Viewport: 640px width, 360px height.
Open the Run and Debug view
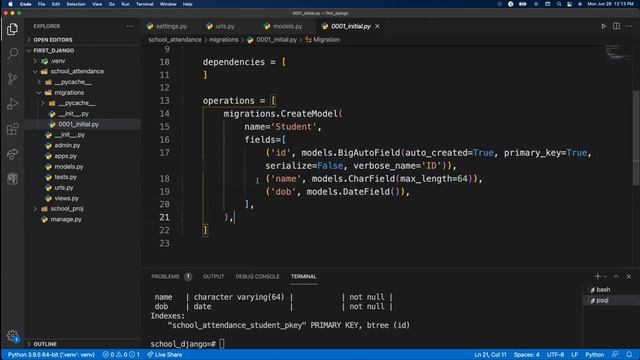[x=13, y=104]
